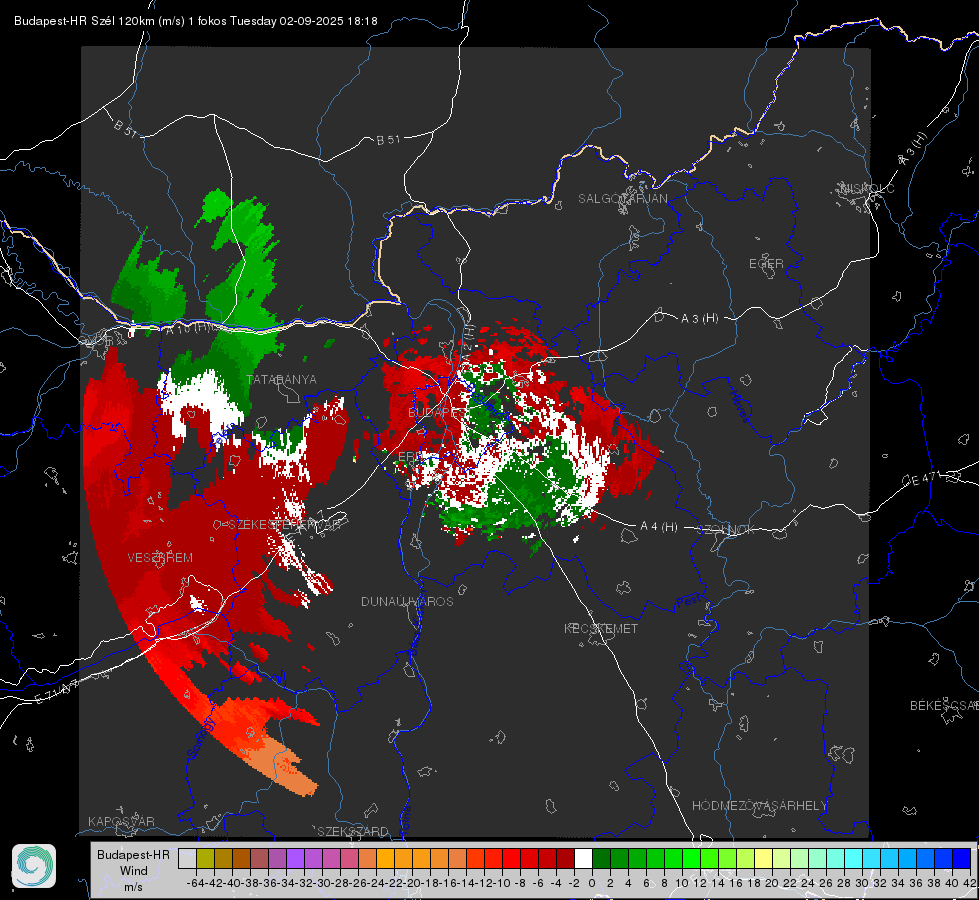The image size is (979, 900).
Task: Pick the bright green swatch between 10 and 12
Action: pos(691,858)
